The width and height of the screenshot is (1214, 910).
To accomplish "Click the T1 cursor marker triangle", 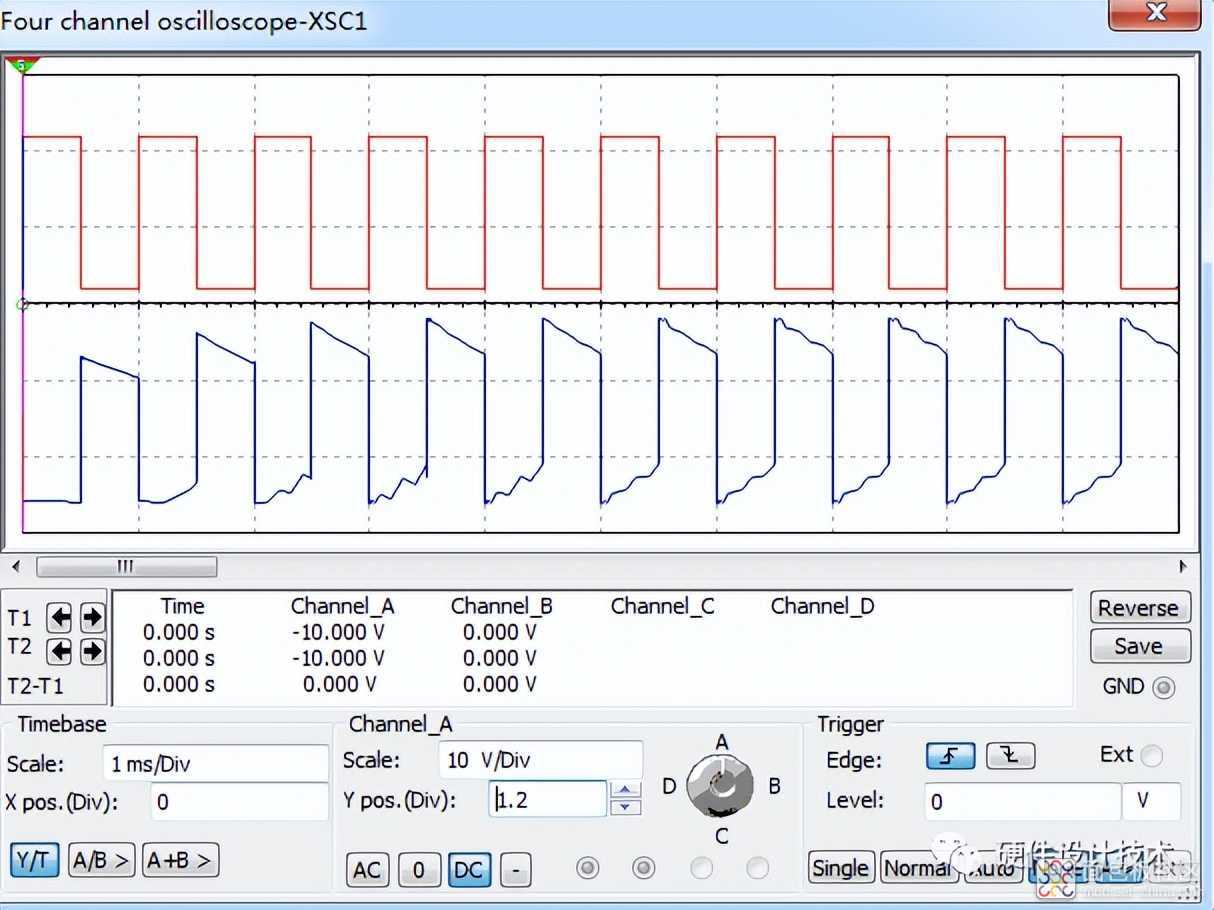I will [21, 66].
